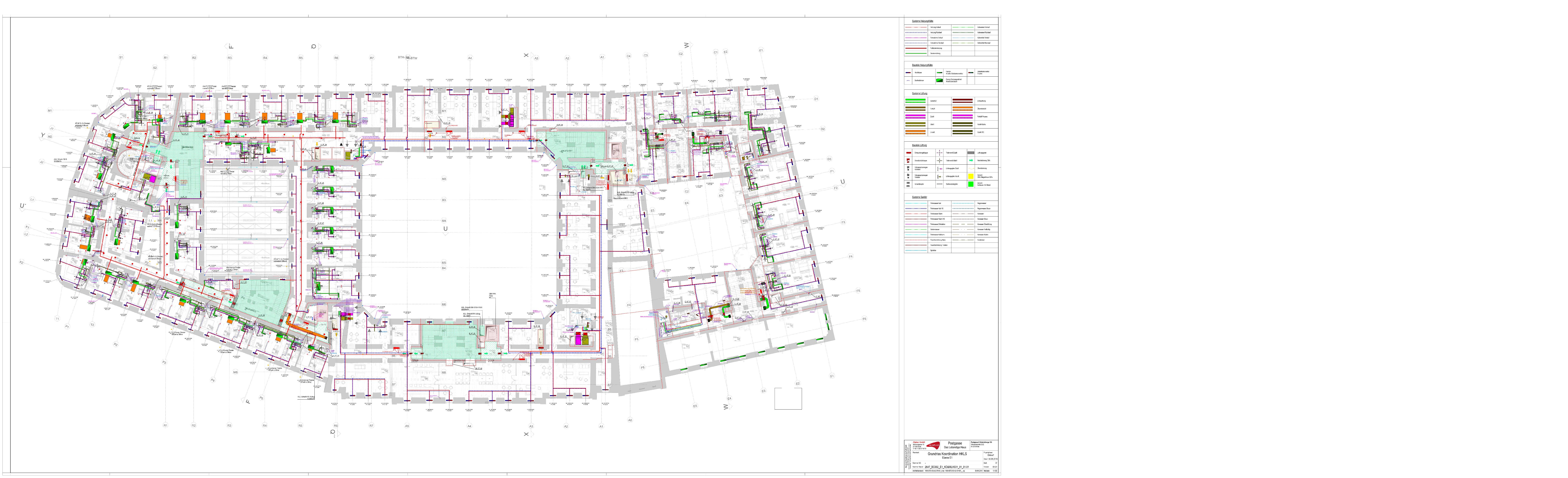Click the Heizkörper symbol in Bauteile Heizung/Kälte

[908, 73]
